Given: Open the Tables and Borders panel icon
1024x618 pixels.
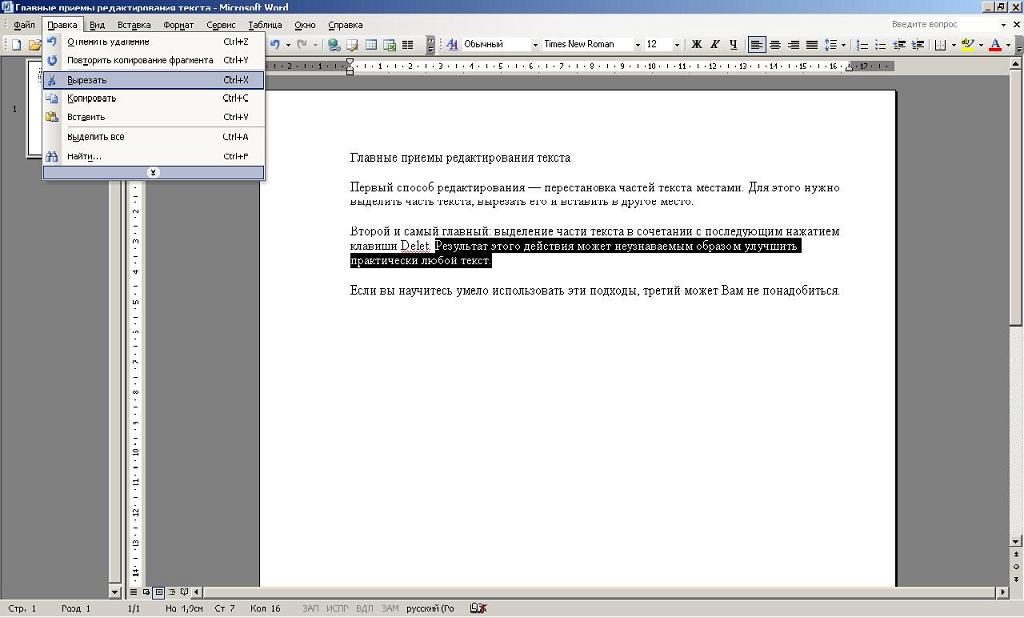Looking at the screenshot, I should tap(353, 44).
